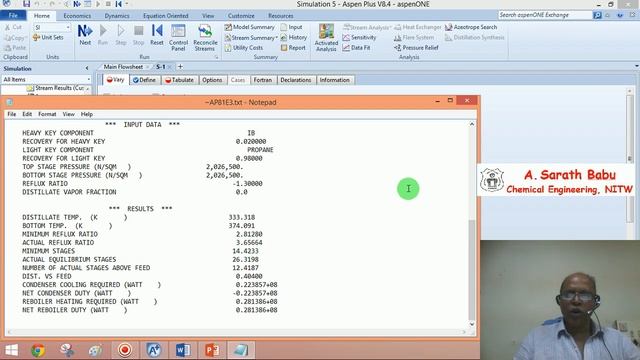Open Notepad Help menu
Viewport: 640px width, 360px height.
(x=87, y=114)
